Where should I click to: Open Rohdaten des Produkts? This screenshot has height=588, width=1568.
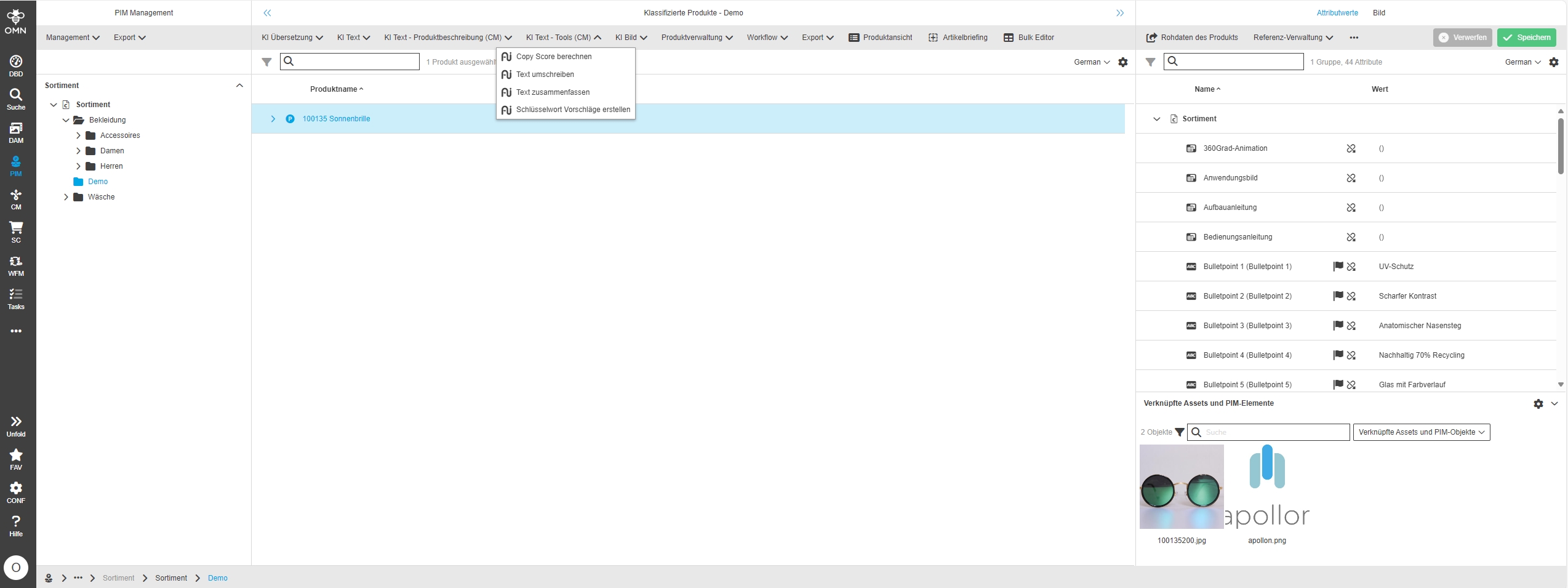[1192, 38]
